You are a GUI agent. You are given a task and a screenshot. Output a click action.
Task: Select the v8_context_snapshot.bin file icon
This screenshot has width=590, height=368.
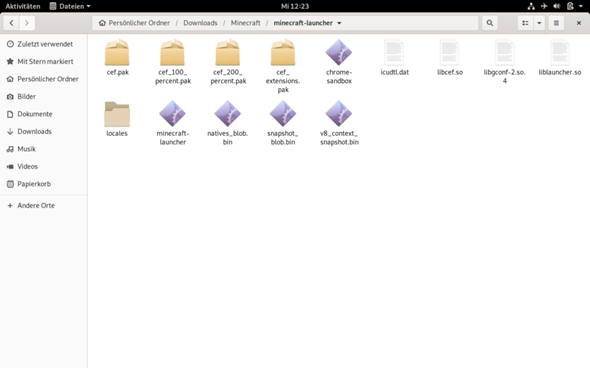(x=339, y=114)
